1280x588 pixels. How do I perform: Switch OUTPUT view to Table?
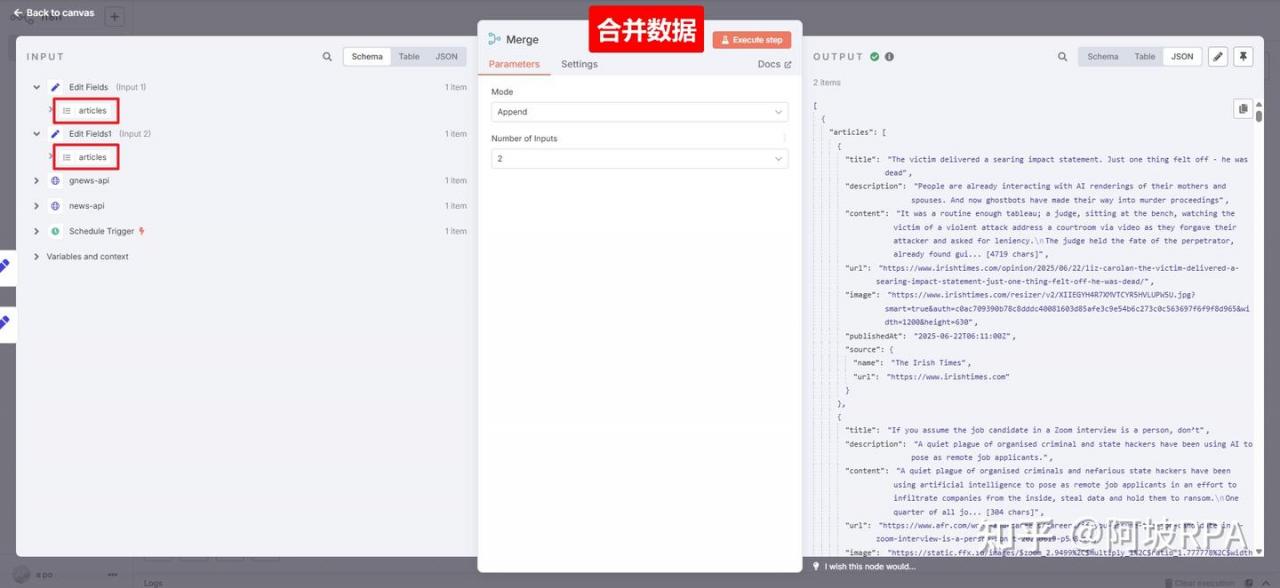(x=1145, y=57)
